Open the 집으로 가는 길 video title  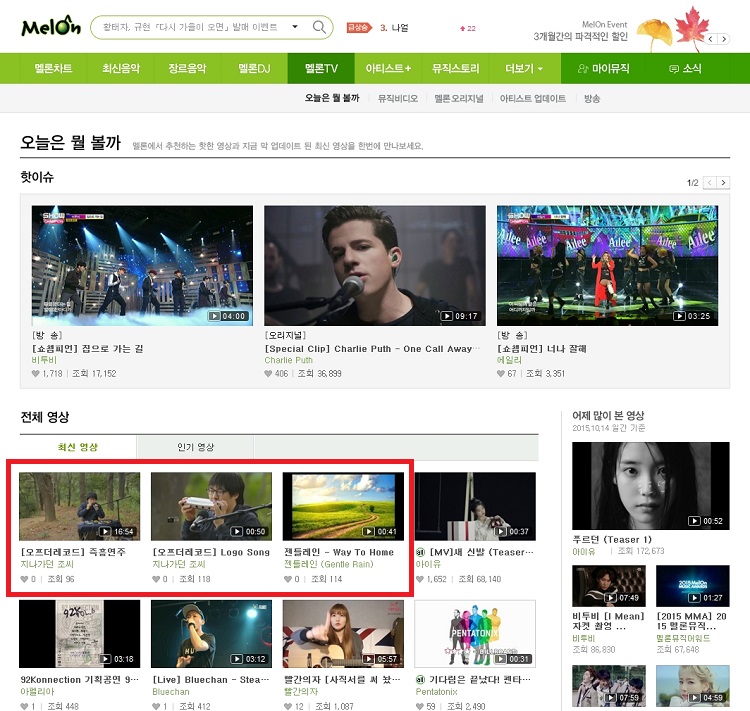point(88,348)
